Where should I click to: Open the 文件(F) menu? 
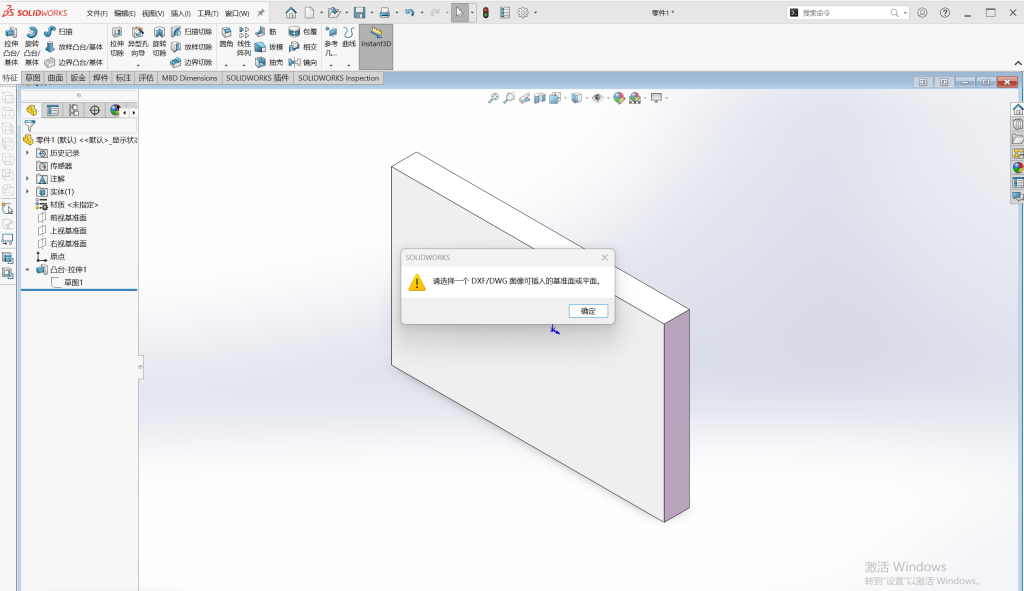point(97,13)
